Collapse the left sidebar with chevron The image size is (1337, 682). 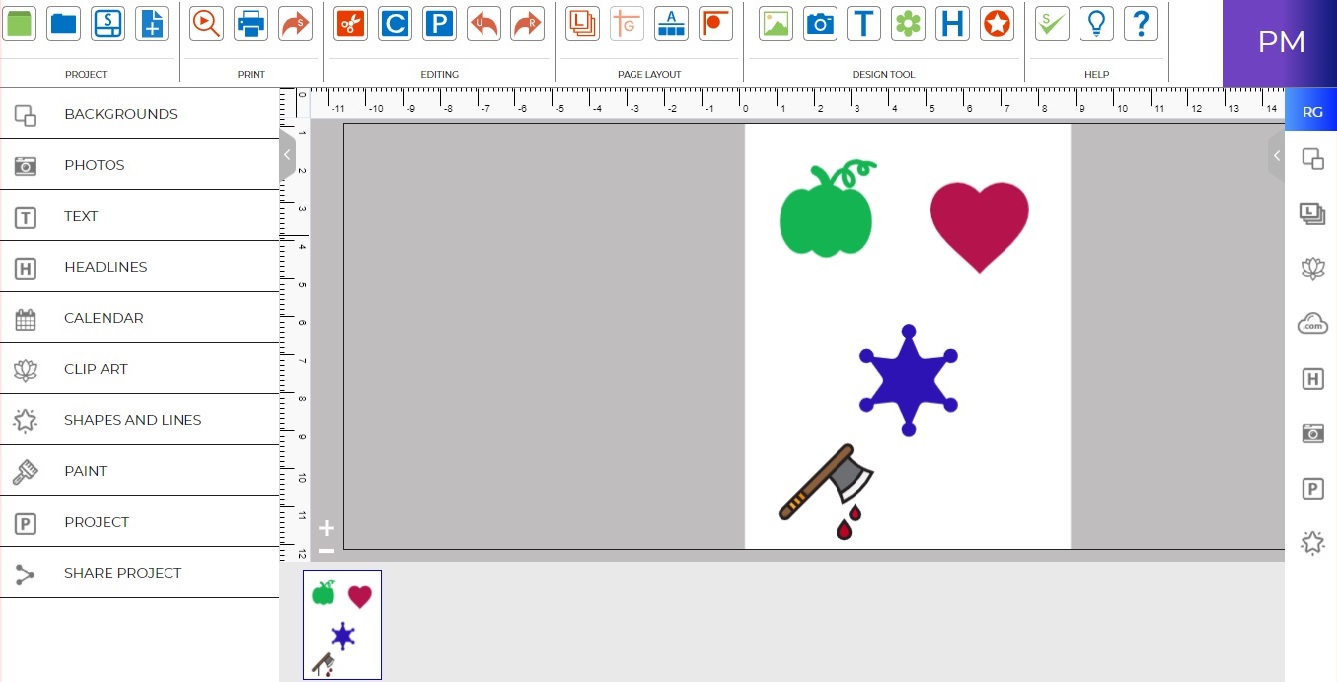point(287,155)
